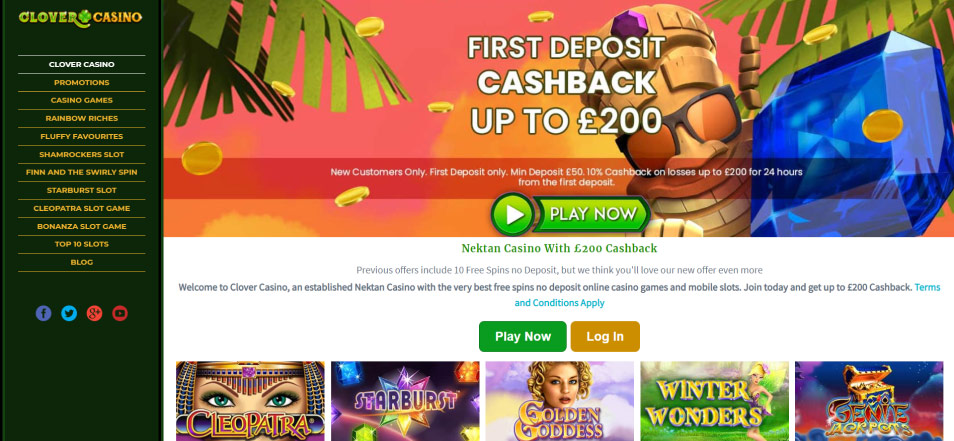Viewport: 954px width, 441px height.
Task: Click the Clover Casino logo
Action: tap(80, 17)
